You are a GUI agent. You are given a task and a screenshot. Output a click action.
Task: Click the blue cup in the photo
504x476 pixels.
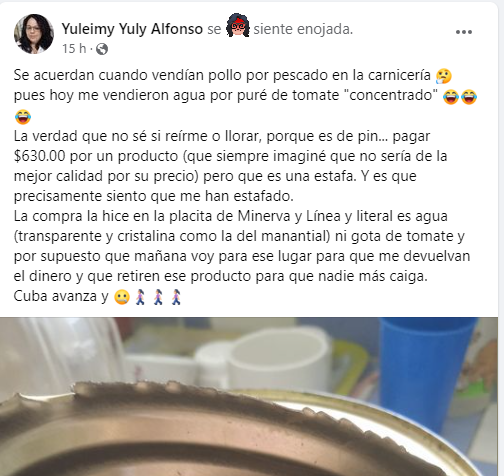(426, 370)
